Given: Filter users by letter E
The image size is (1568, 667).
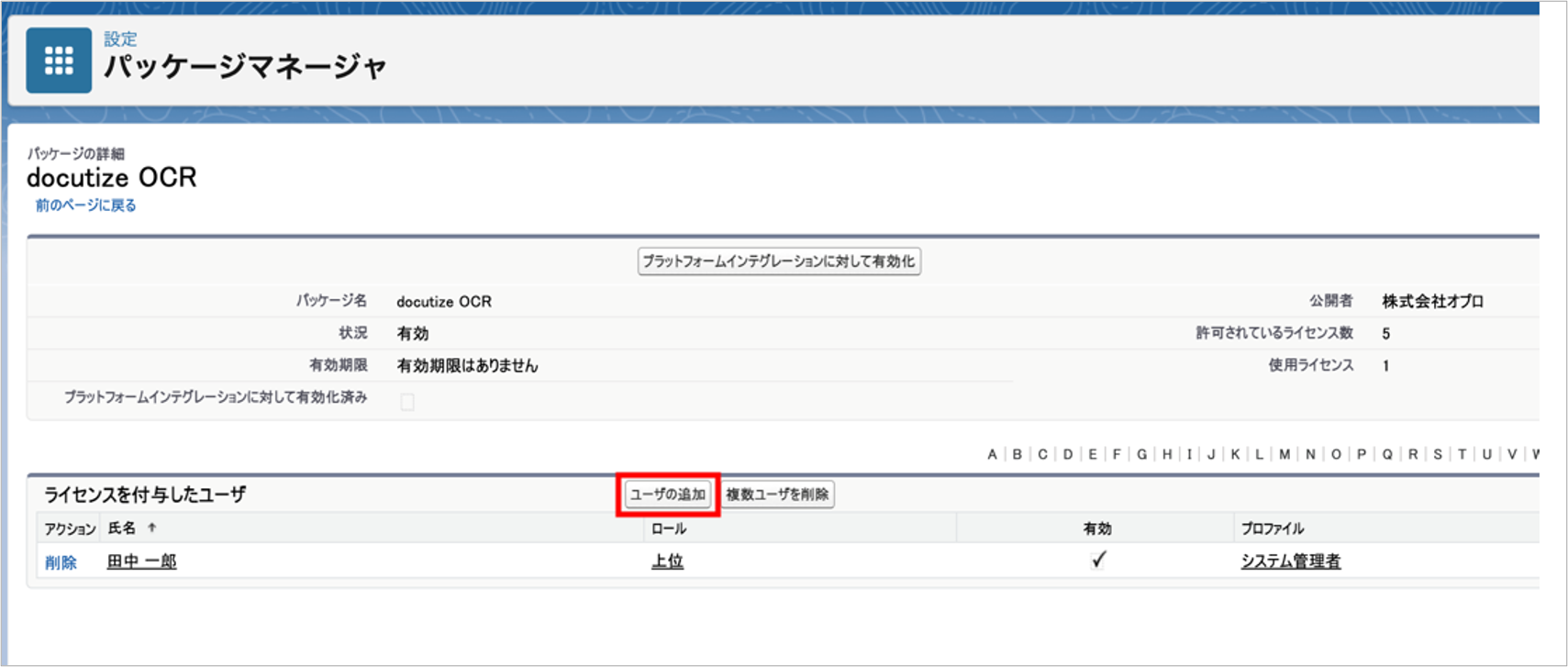Looking at the screenshot, I should coord(1093,454).
